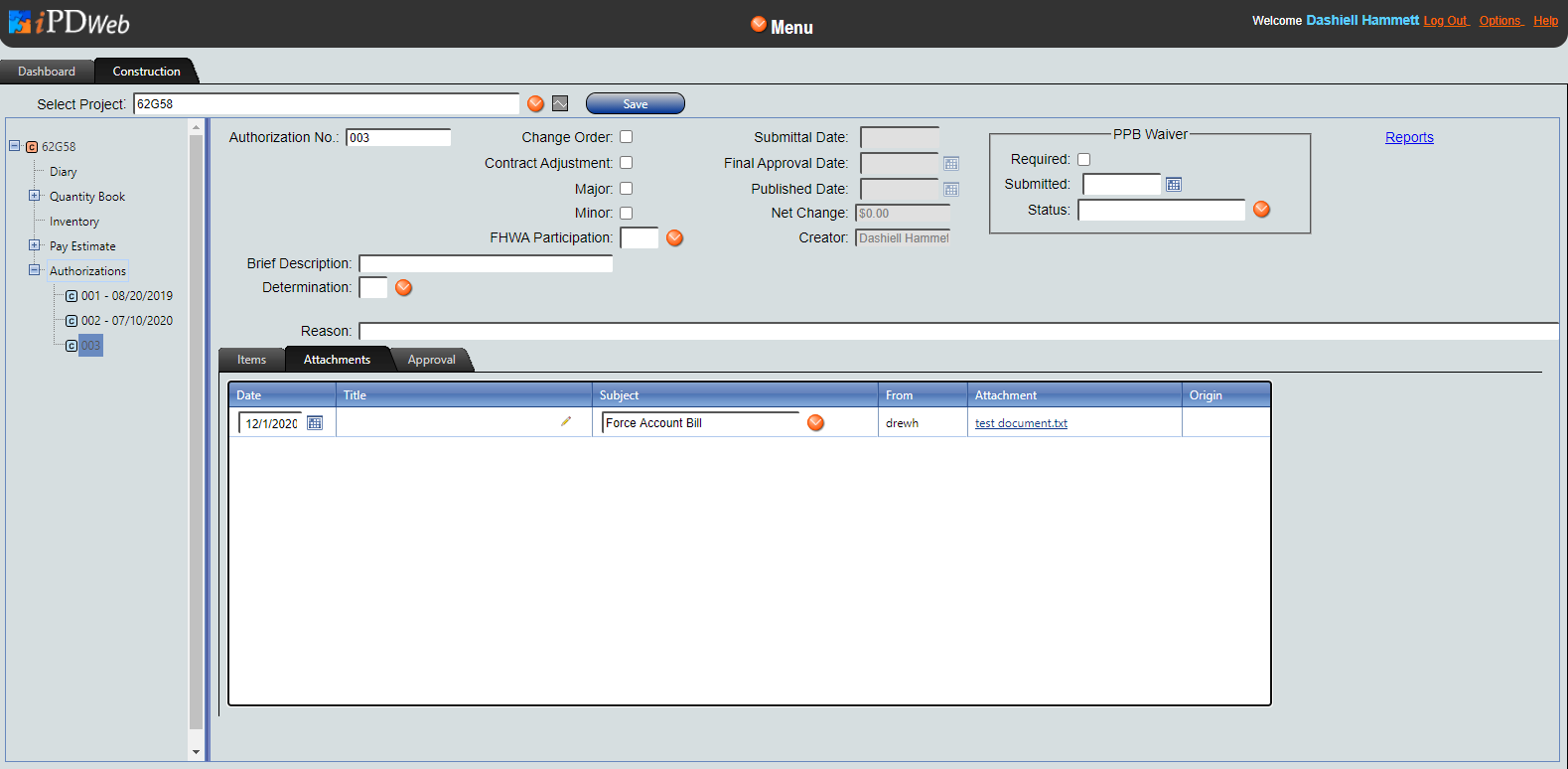The image size is (1568, 769).
Task: Click the pencil edit icon in Title
Action: pos(566,421)
